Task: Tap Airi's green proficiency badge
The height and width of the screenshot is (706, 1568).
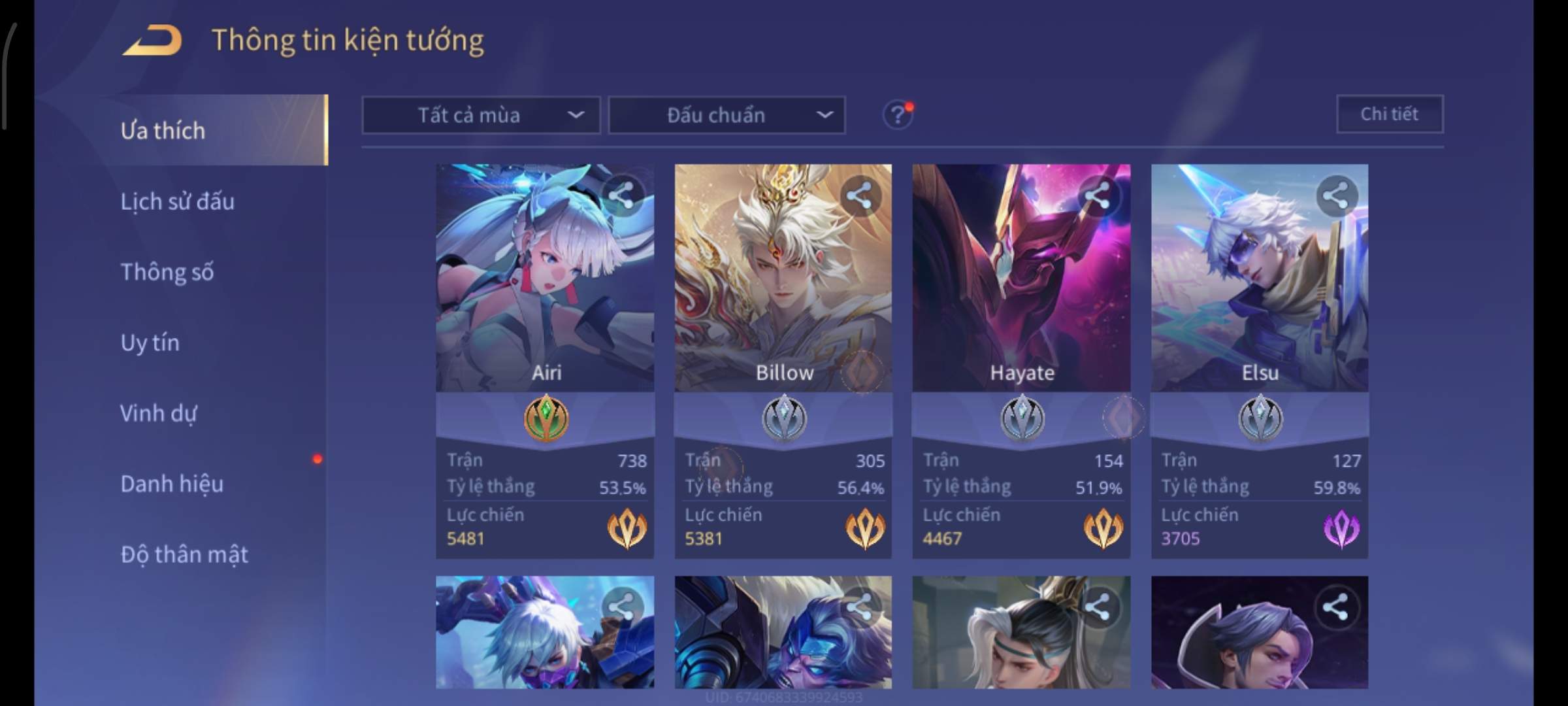Action: (546, 418)
